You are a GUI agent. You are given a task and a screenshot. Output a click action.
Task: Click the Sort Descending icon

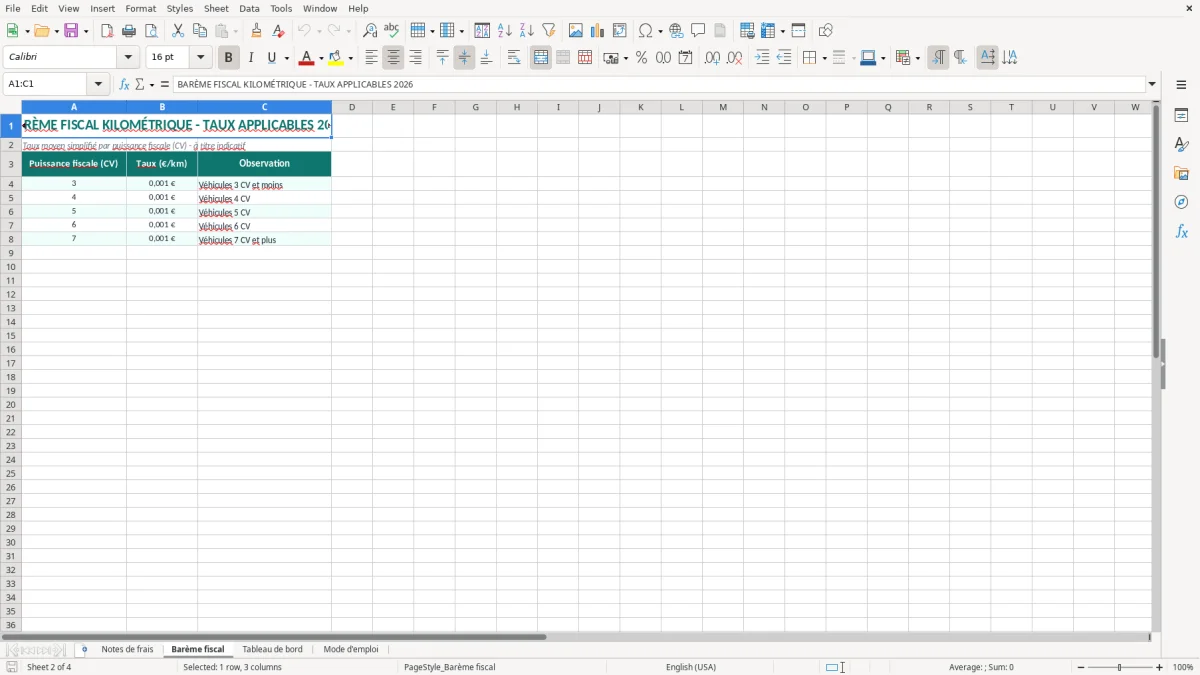tap(527, 31)
